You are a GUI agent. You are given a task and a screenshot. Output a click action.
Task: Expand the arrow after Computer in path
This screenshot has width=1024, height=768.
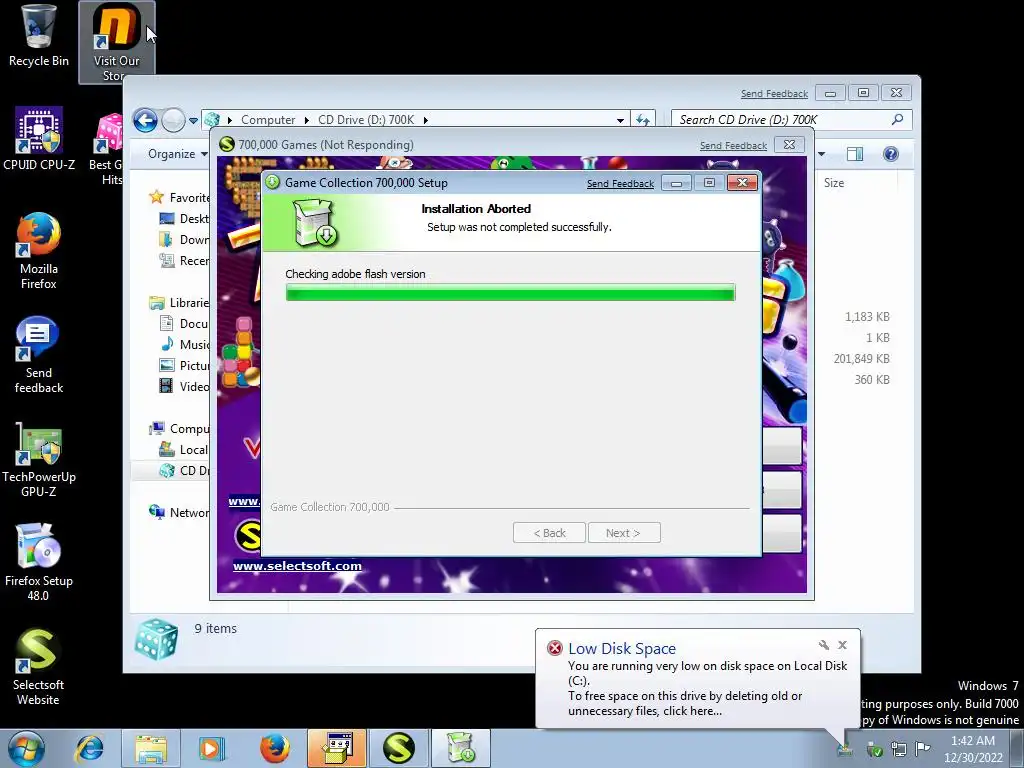click(x=306, y=120)
